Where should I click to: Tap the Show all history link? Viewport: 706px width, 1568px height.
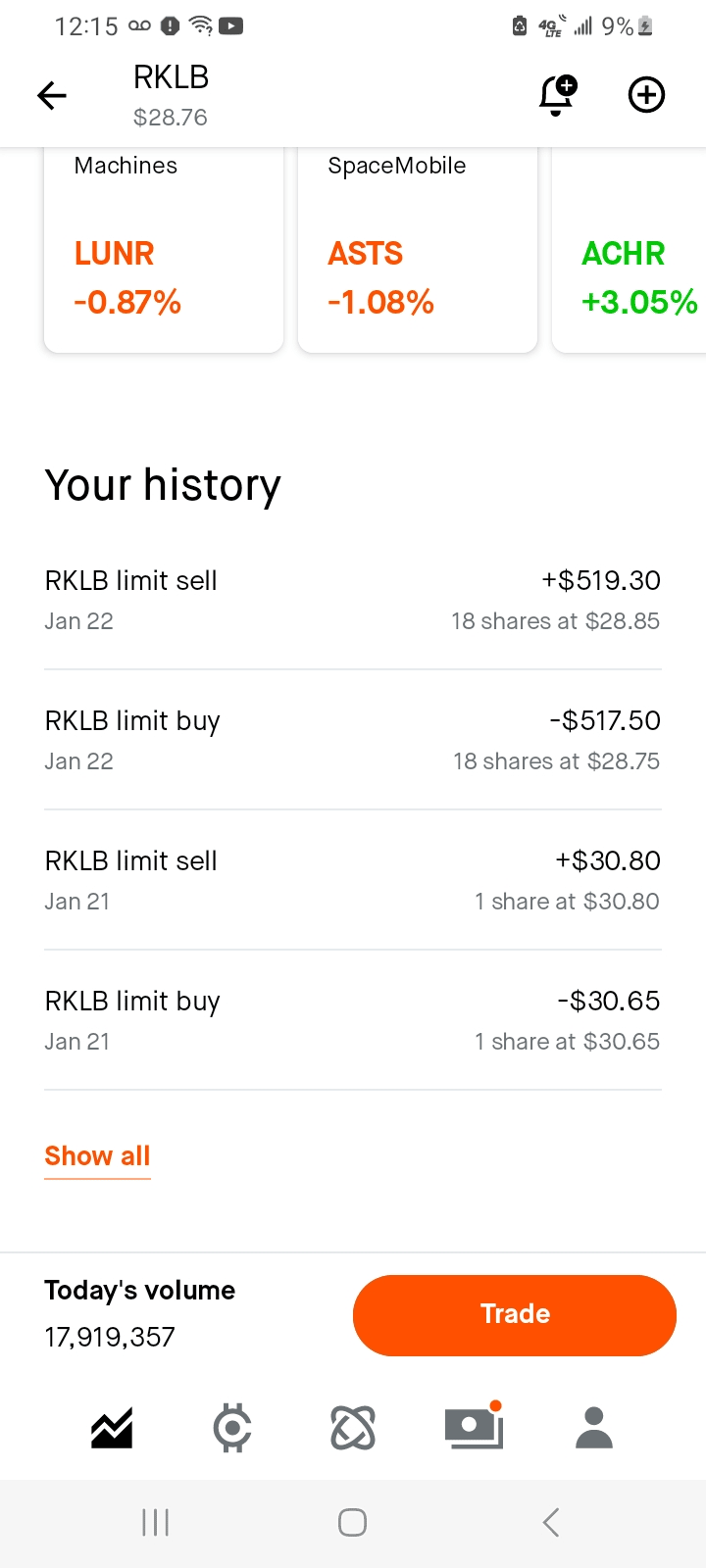97,1156
